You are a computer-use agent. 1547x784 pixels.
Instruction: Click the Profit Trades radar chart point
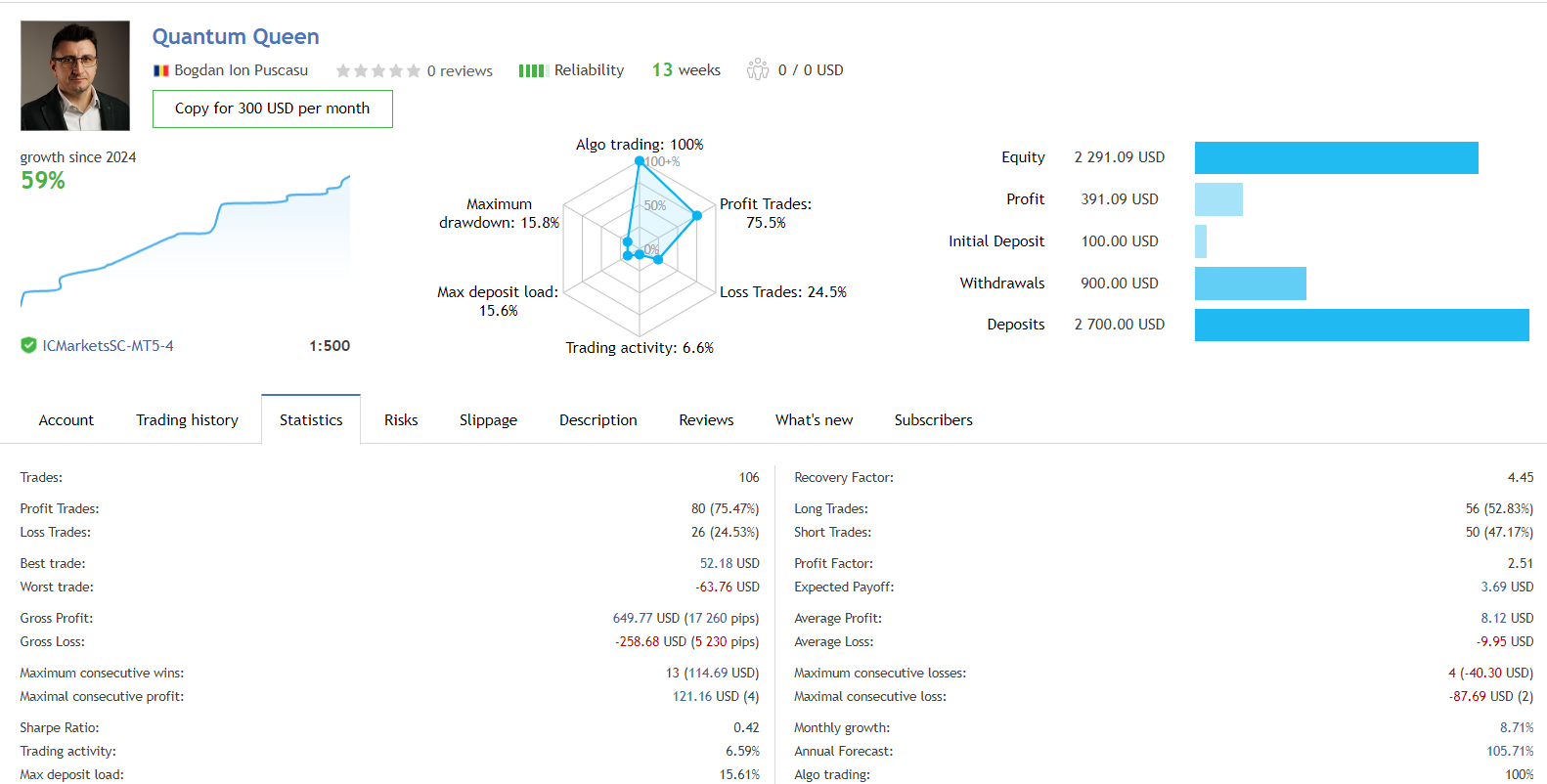697,215
